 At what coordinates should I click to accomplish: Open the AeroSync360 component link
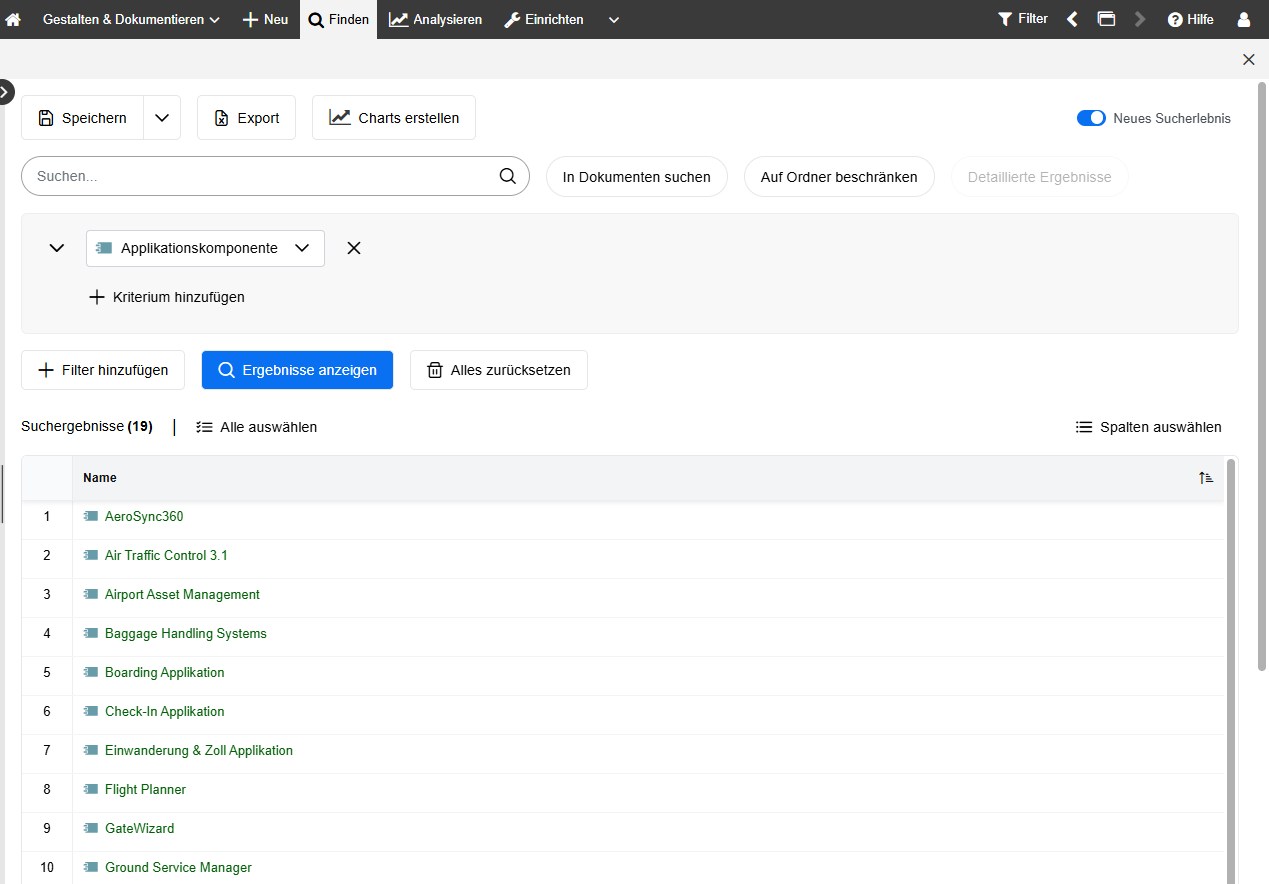[x=144, y=516]
